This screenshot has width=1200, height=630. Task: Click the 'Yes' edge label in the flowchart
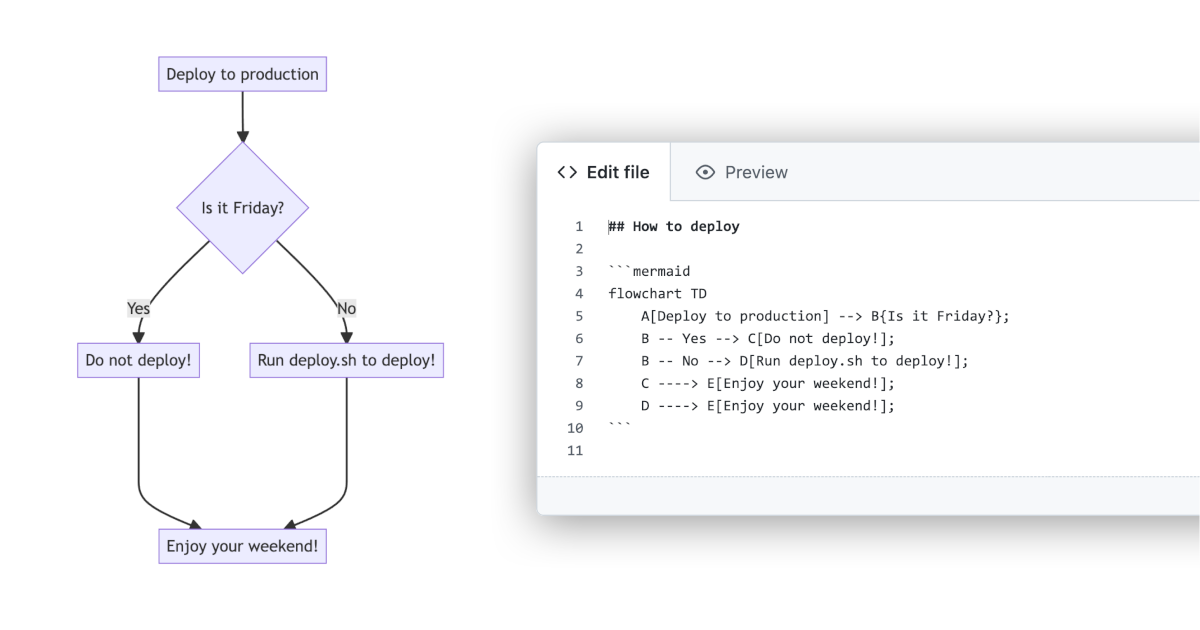(x=137, y=308)
